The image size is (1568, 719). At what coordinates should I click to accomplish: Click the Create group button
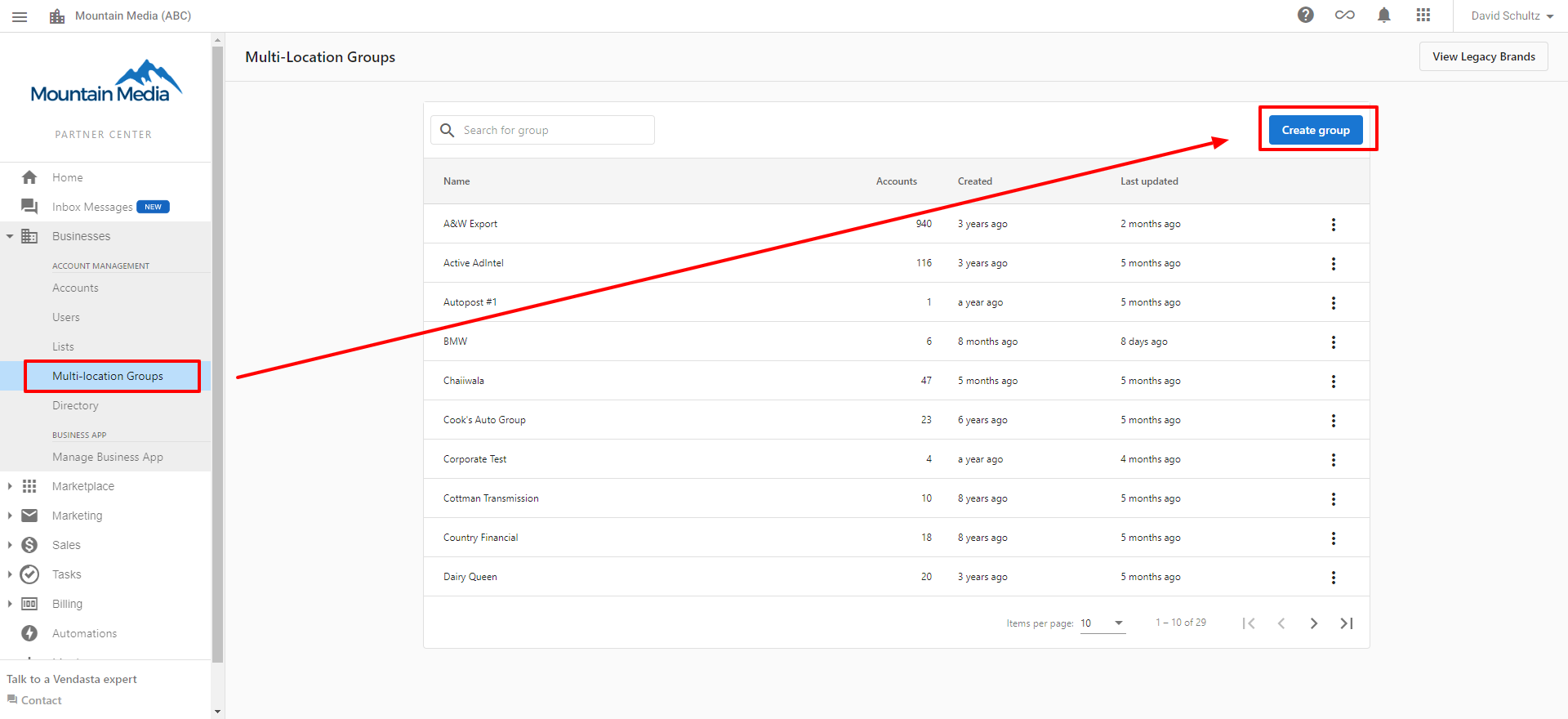tap(1316, 130)
